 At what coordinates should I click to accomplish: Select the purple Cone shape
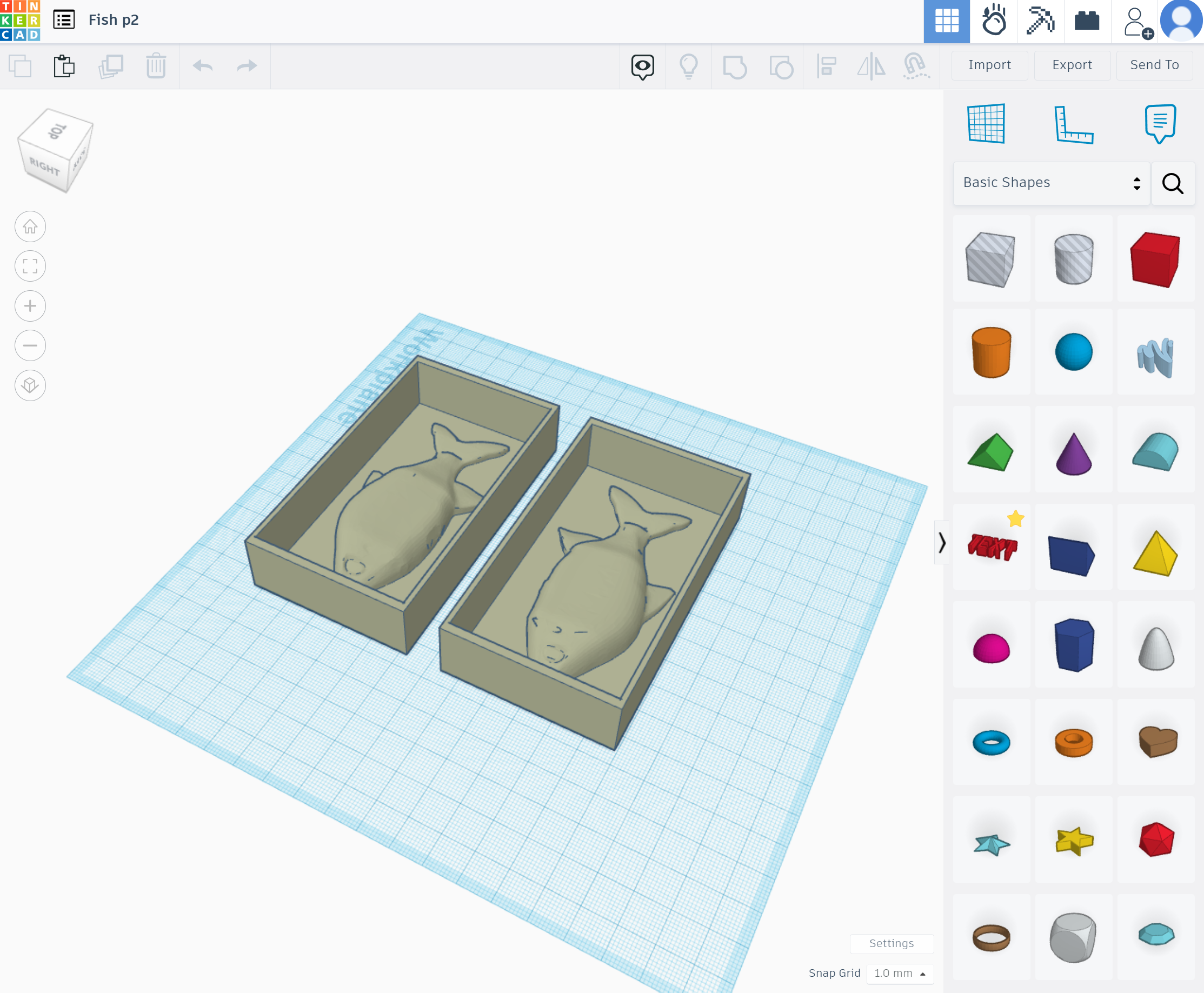tap(1074, 450)
